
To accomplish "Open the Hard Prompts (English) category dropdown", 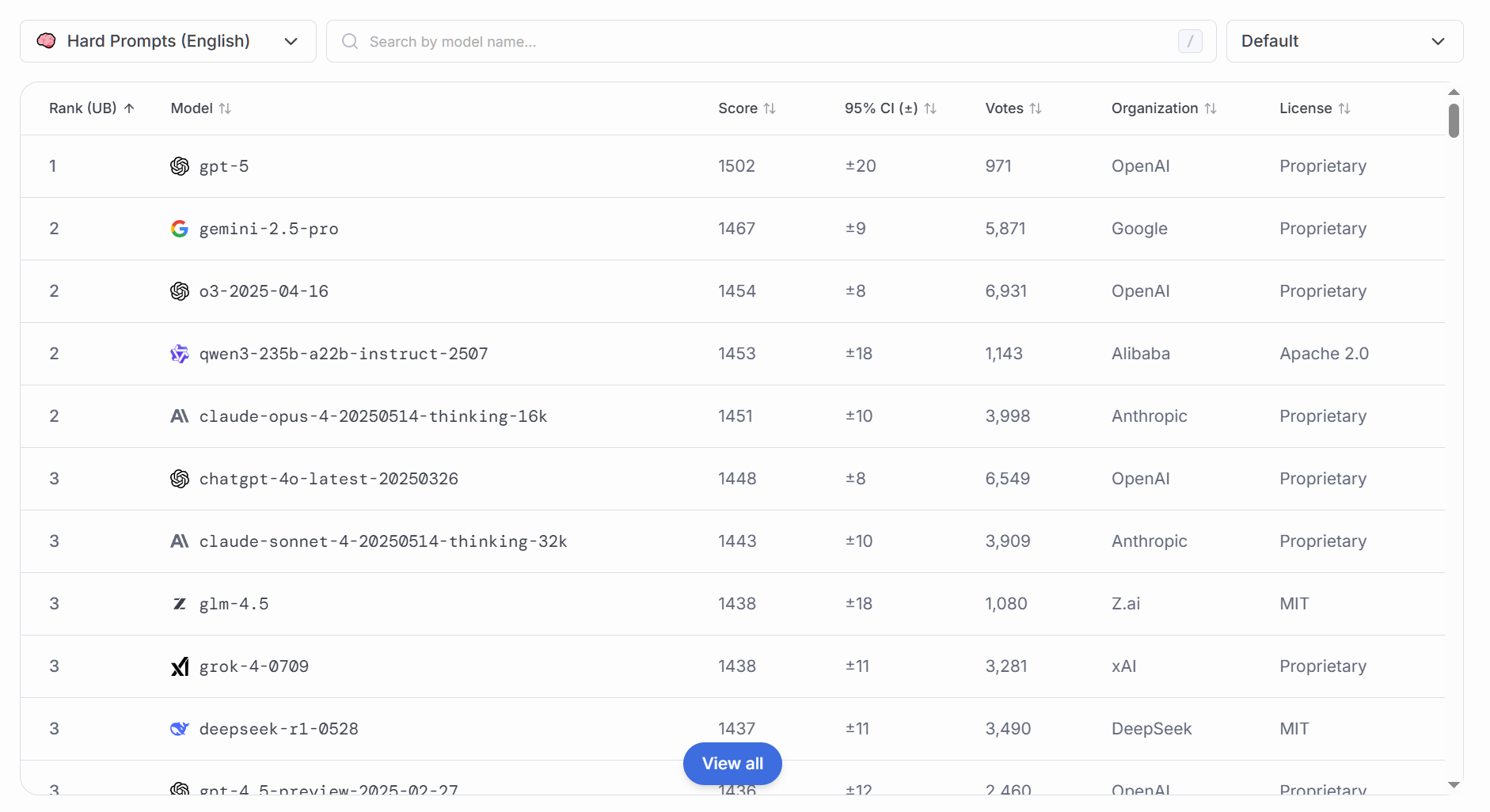I will 168,41.
